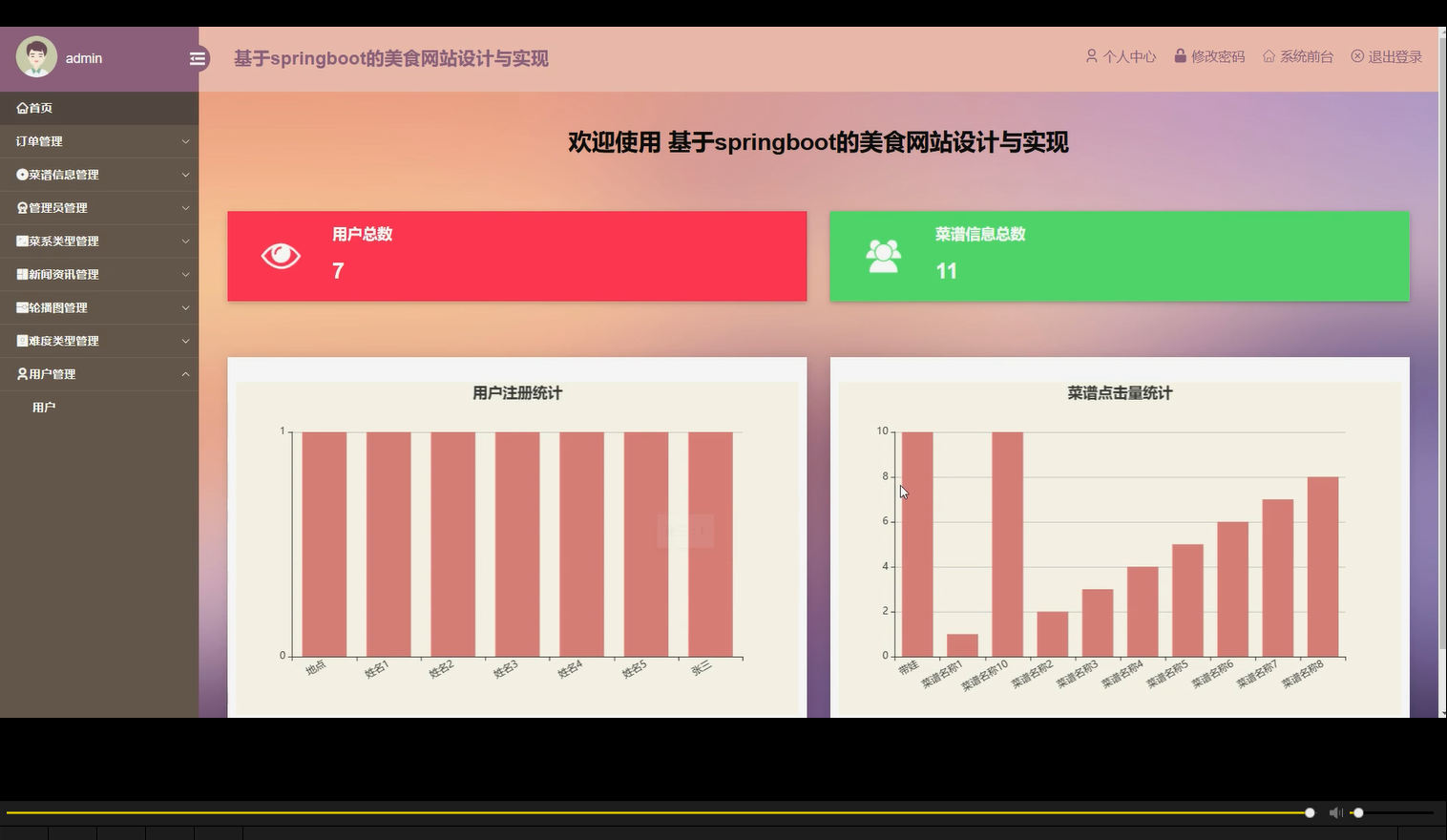Click the 菜谱名称1 bar in click chart
The height and width of the screenshot is (840, 1447).
962,645
